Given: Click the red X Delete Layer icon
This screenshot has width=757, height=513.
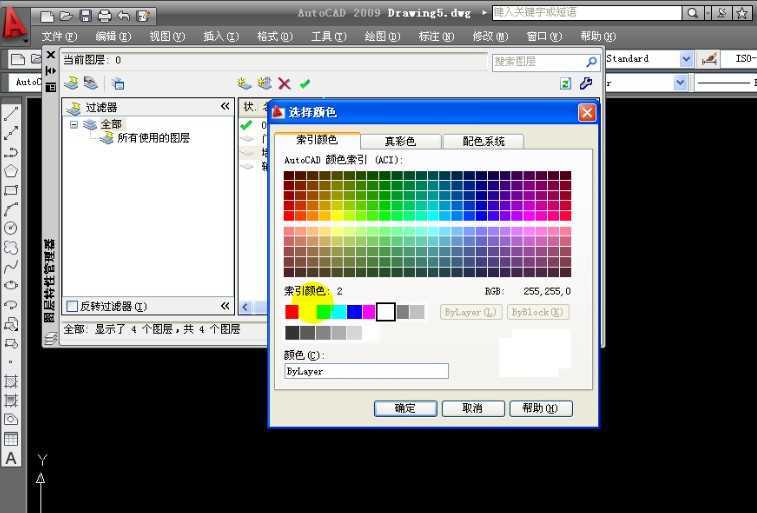Looking at the screenshot, I should click(284, 83).
